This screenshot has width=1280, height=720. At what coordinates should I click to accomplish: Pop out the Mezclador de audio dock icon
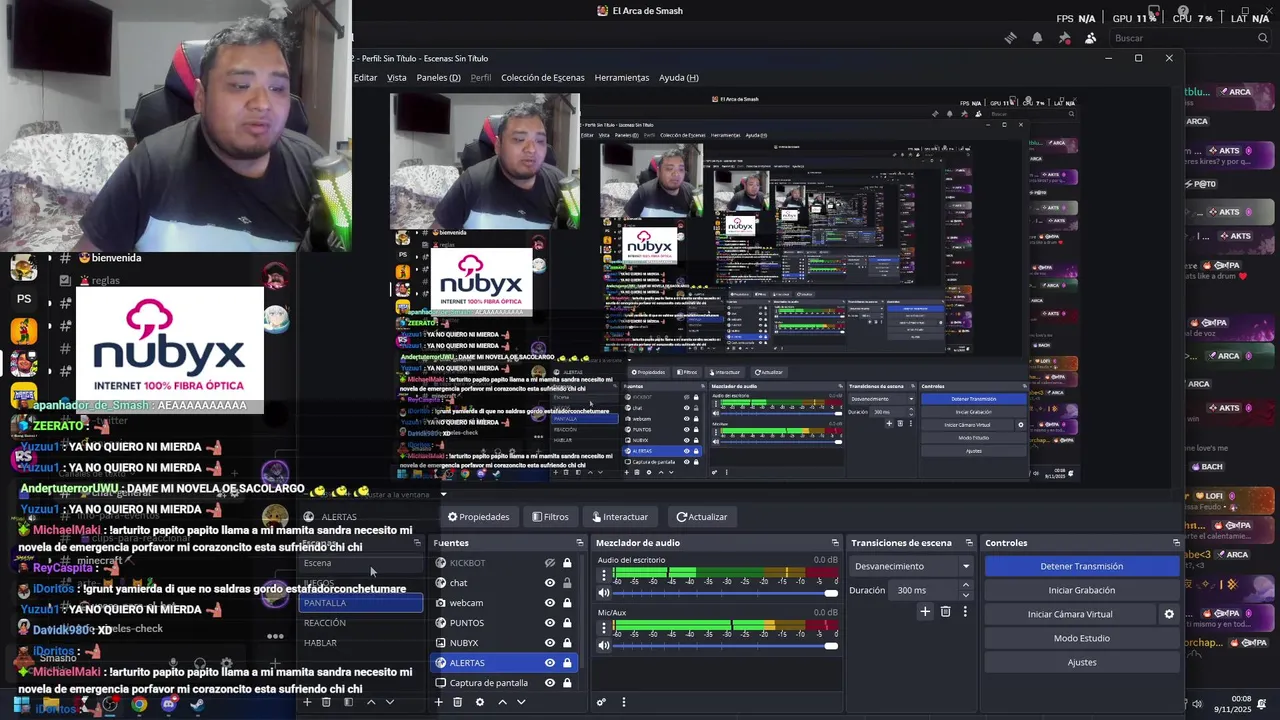pos(835,543)
